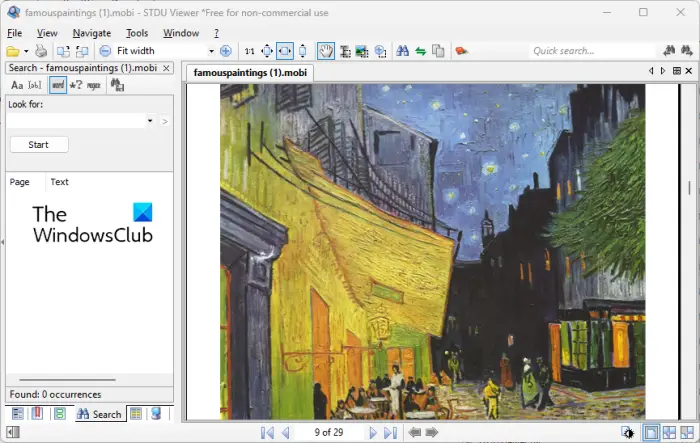Open the Window menu
Screen dimensions: 700x443
(x=181, y=33)
